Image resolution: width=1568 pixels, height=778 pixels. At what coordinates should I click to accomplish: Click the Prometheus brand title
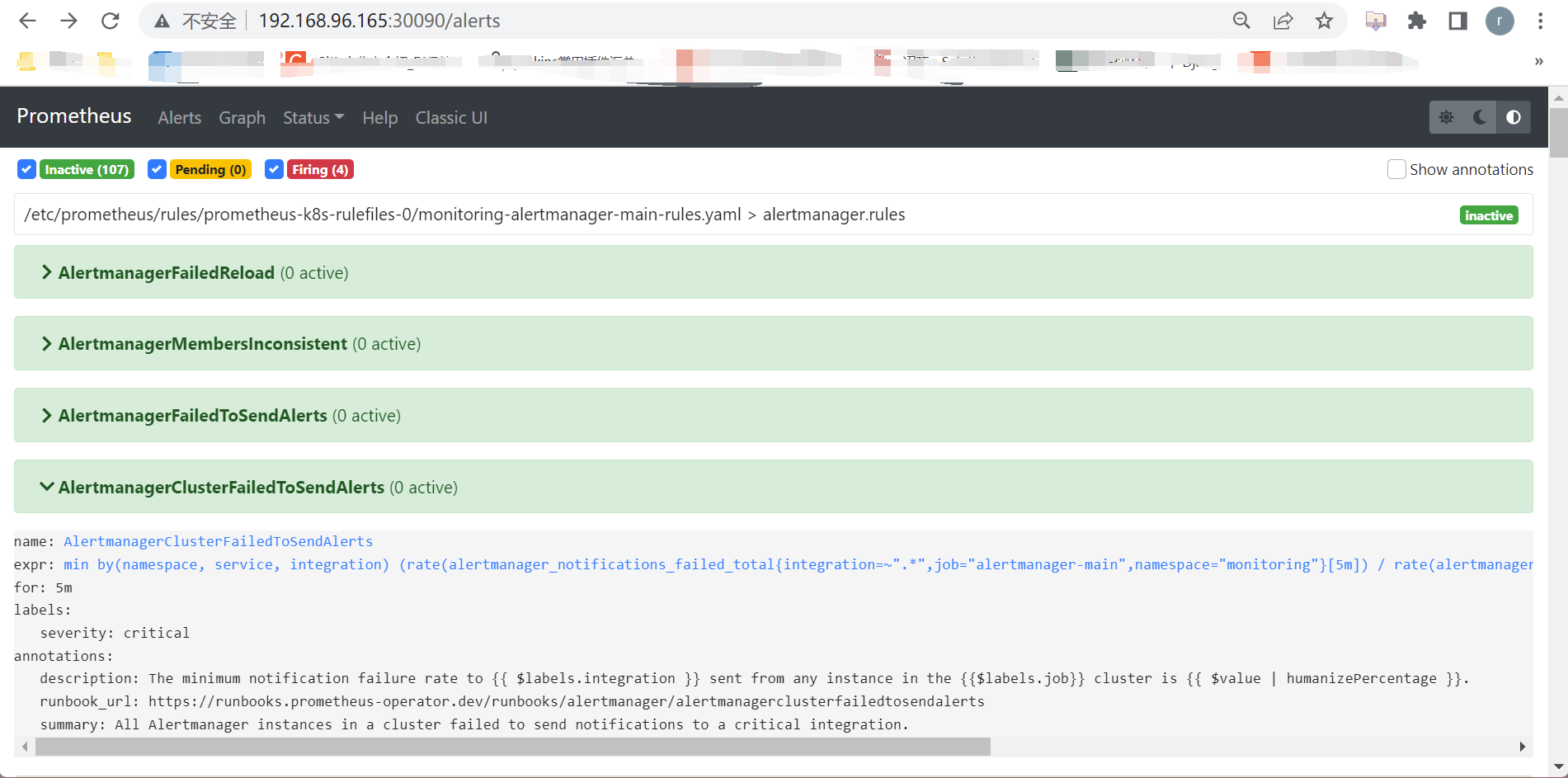pos(74,116)
